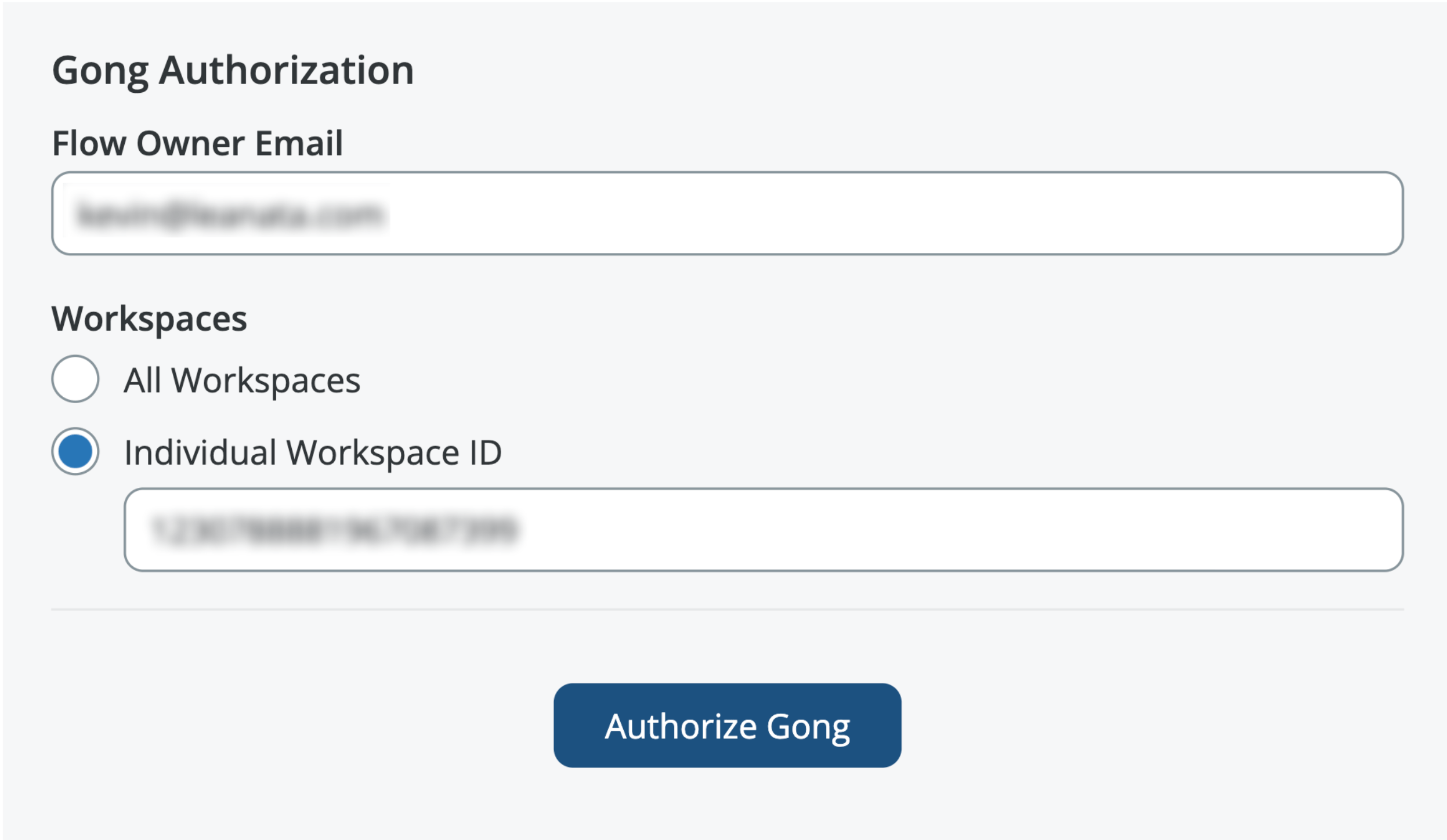
Task: Click the blurred email address text
Action: pyautogui.click(x=230, y=214)
